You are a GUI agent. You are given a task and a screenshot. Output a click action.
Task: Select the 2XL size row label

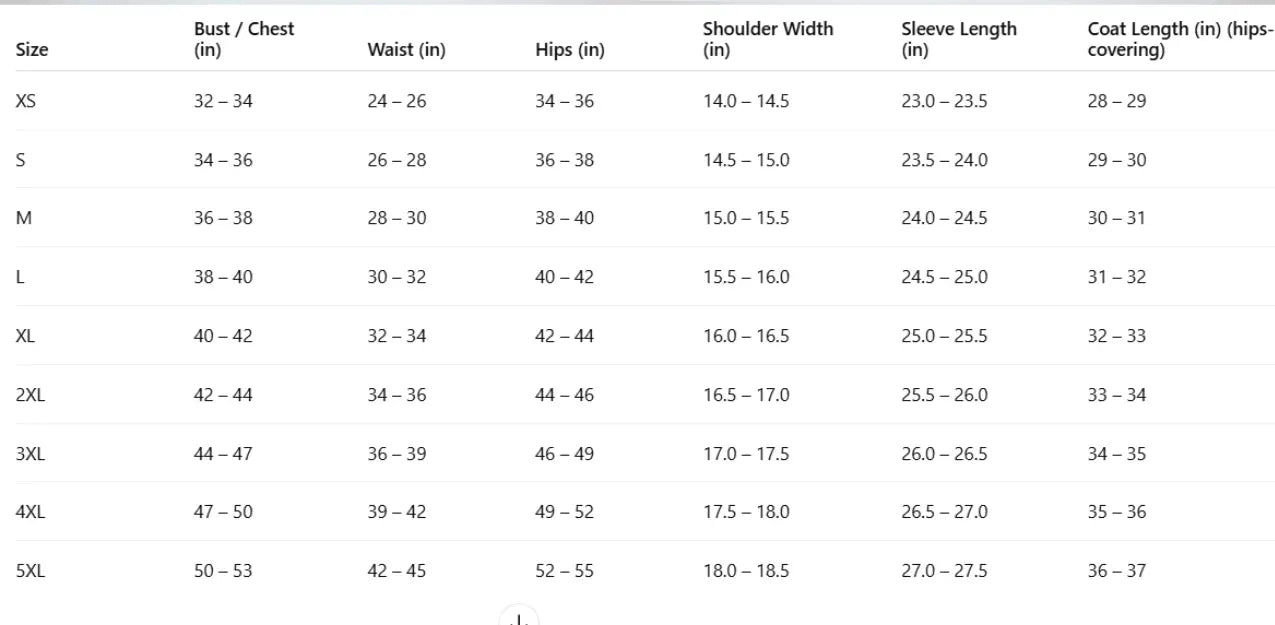click(30, 395)
